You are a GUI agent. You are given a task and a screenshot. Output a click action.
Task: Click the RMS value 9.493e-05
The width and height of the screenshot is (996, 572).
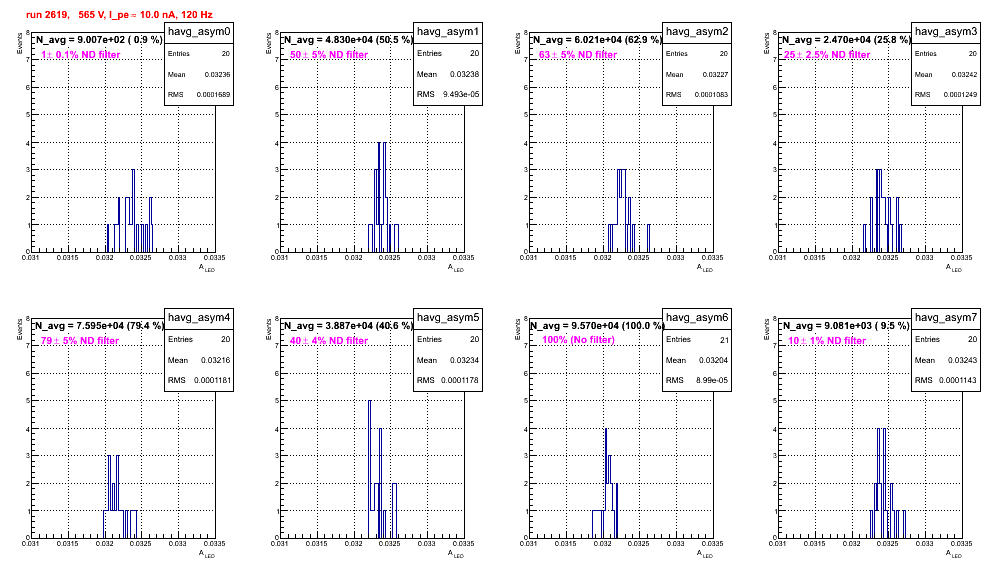(461, 95)
